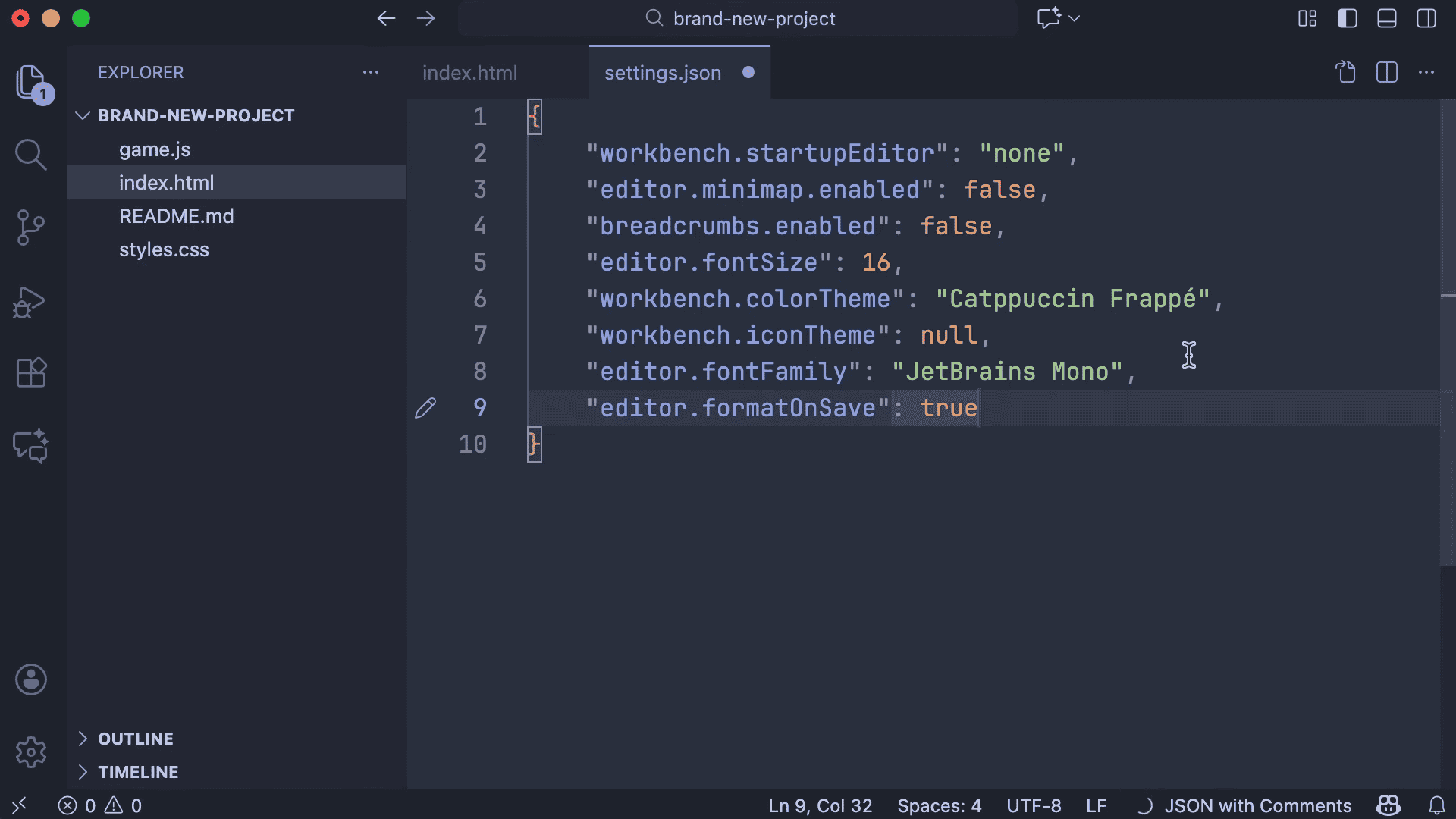The height and width of the screenshot is (819, 1456).
Task: Switch to the index.html tab
Action: pos(469,73)
